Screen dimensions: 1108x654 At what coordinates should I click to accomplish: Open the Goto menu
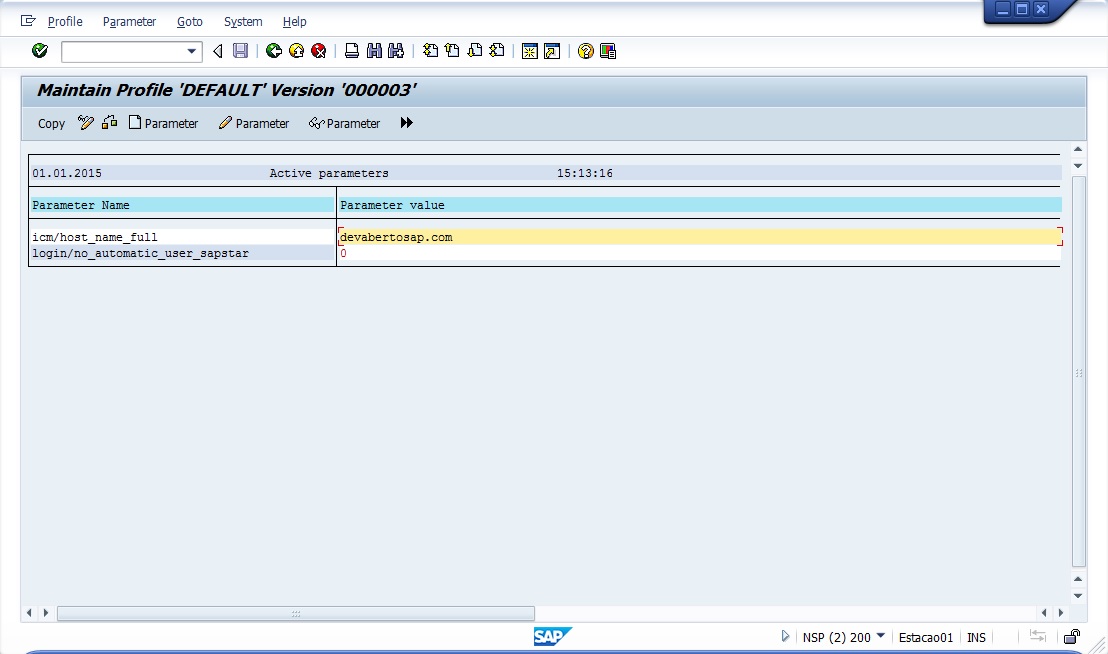(x=189, y=21)
